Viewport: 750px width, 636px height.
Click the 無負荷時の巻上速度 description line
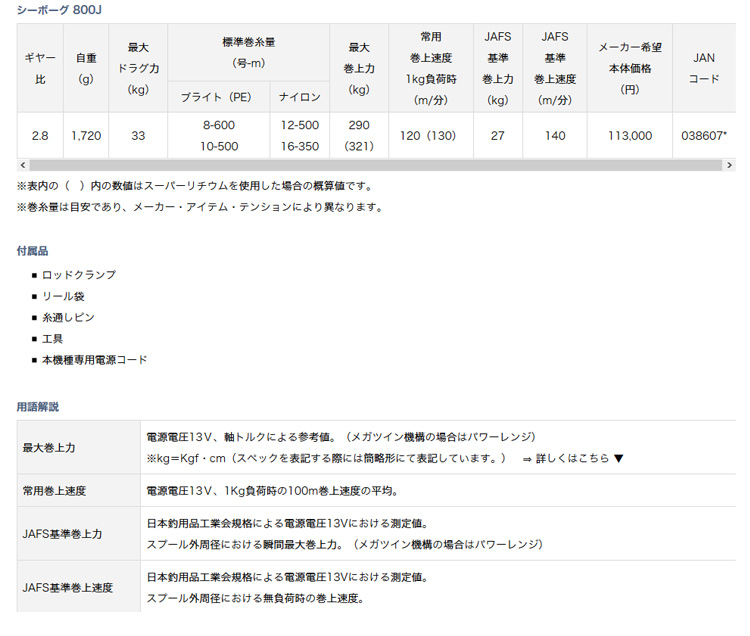point(255,598)
